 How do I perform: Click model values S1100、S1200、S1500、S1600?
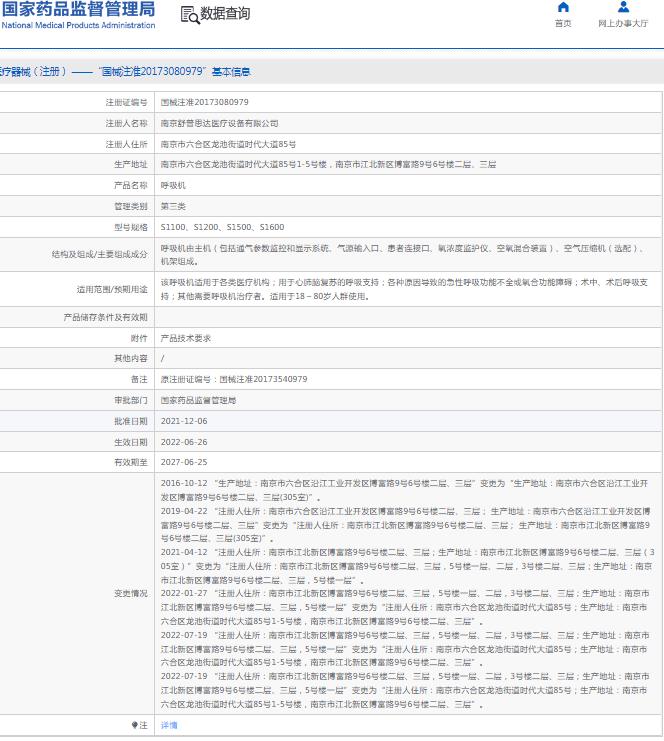click(222, 227)
